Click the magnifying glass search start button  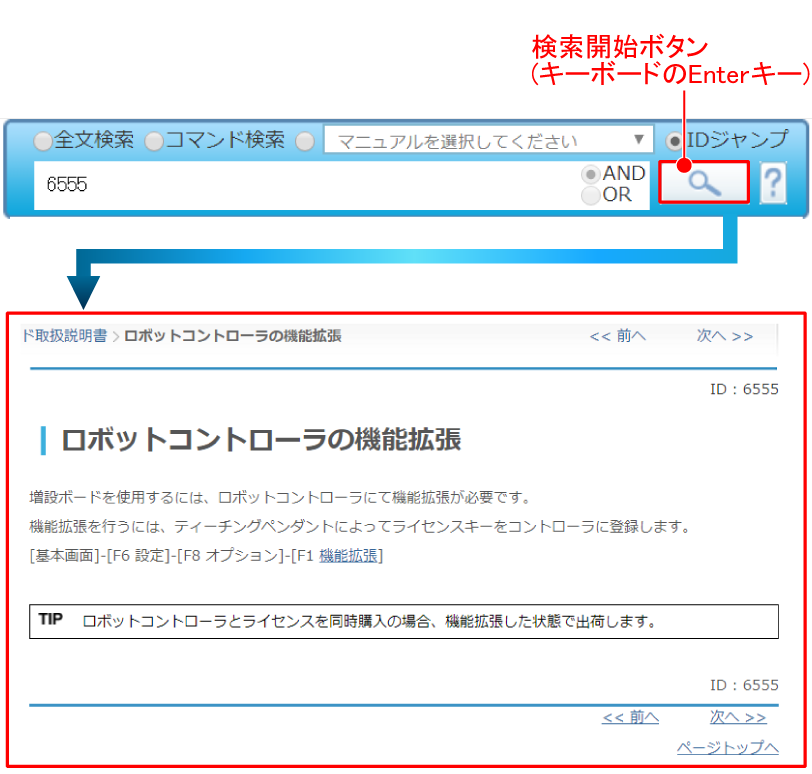704,183
